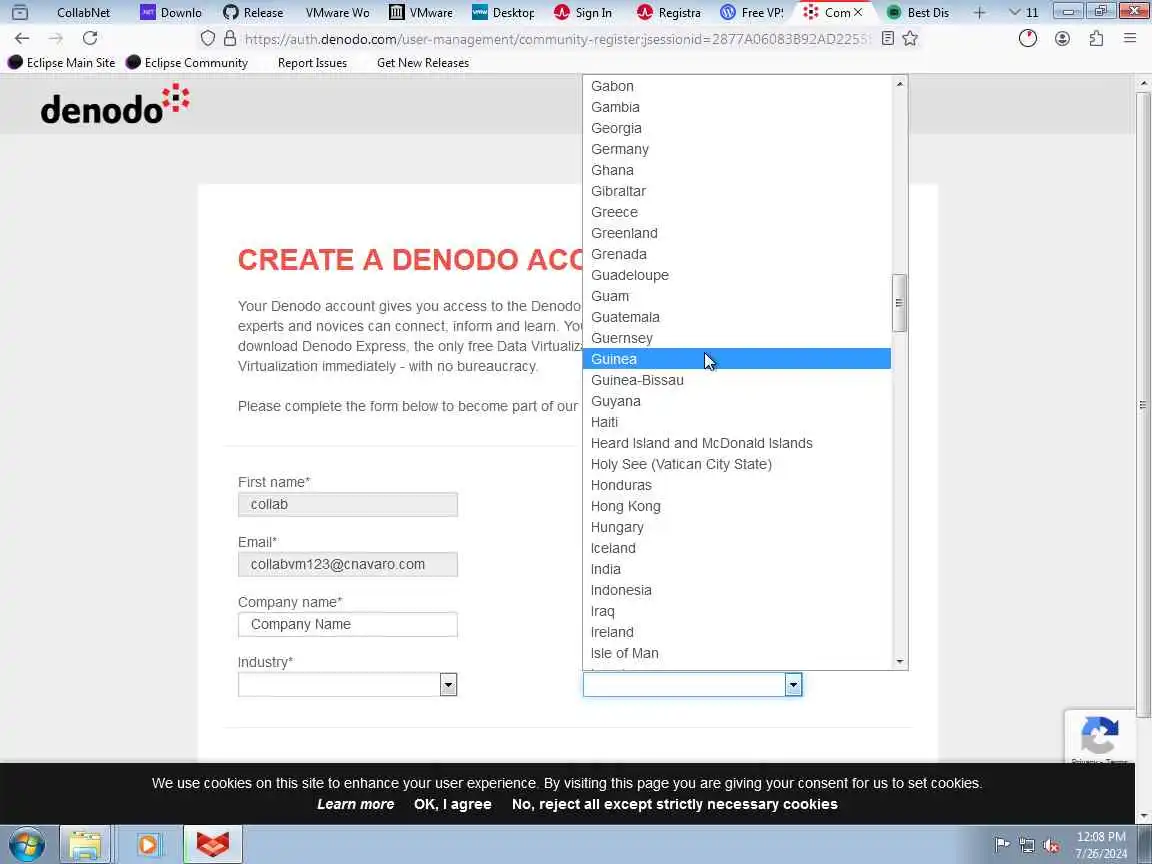1152x864 pixels.
Task: Select Heard Island and McDonald Islands
Action: tap(737, 442)
